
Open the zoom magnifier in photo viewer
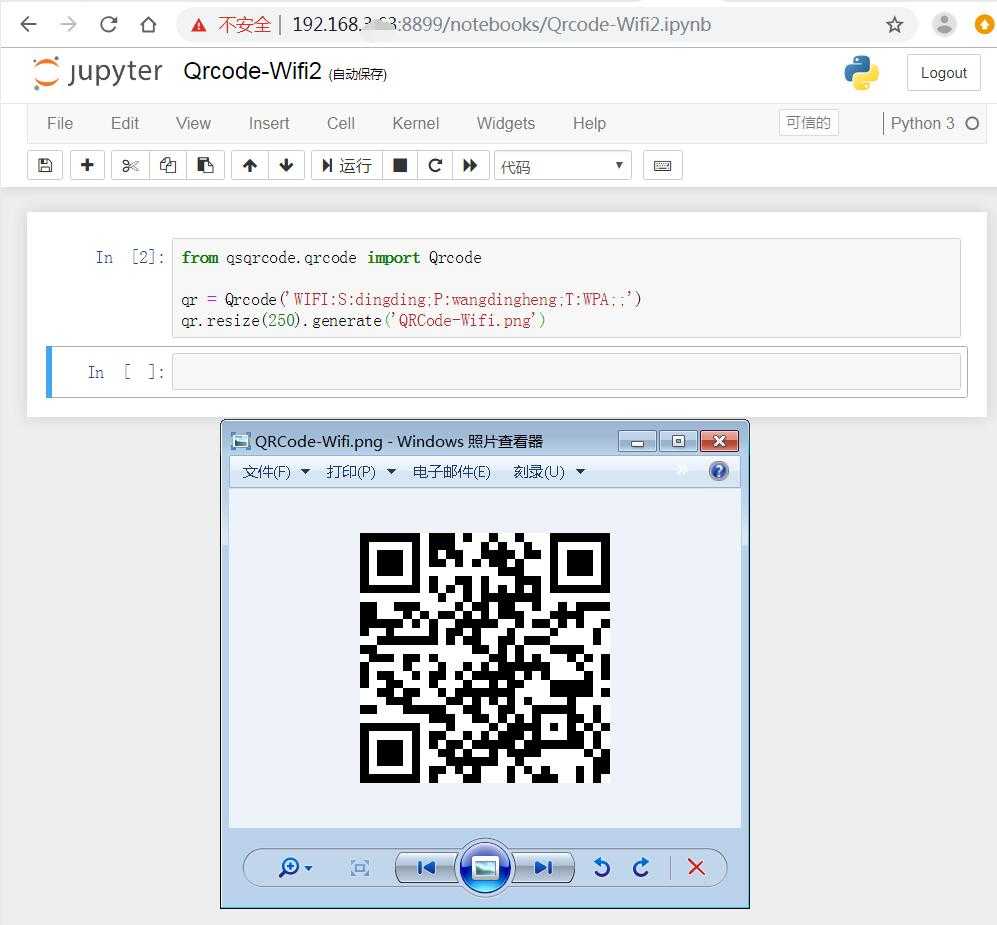pyautogui.click(x=295, y=867)
